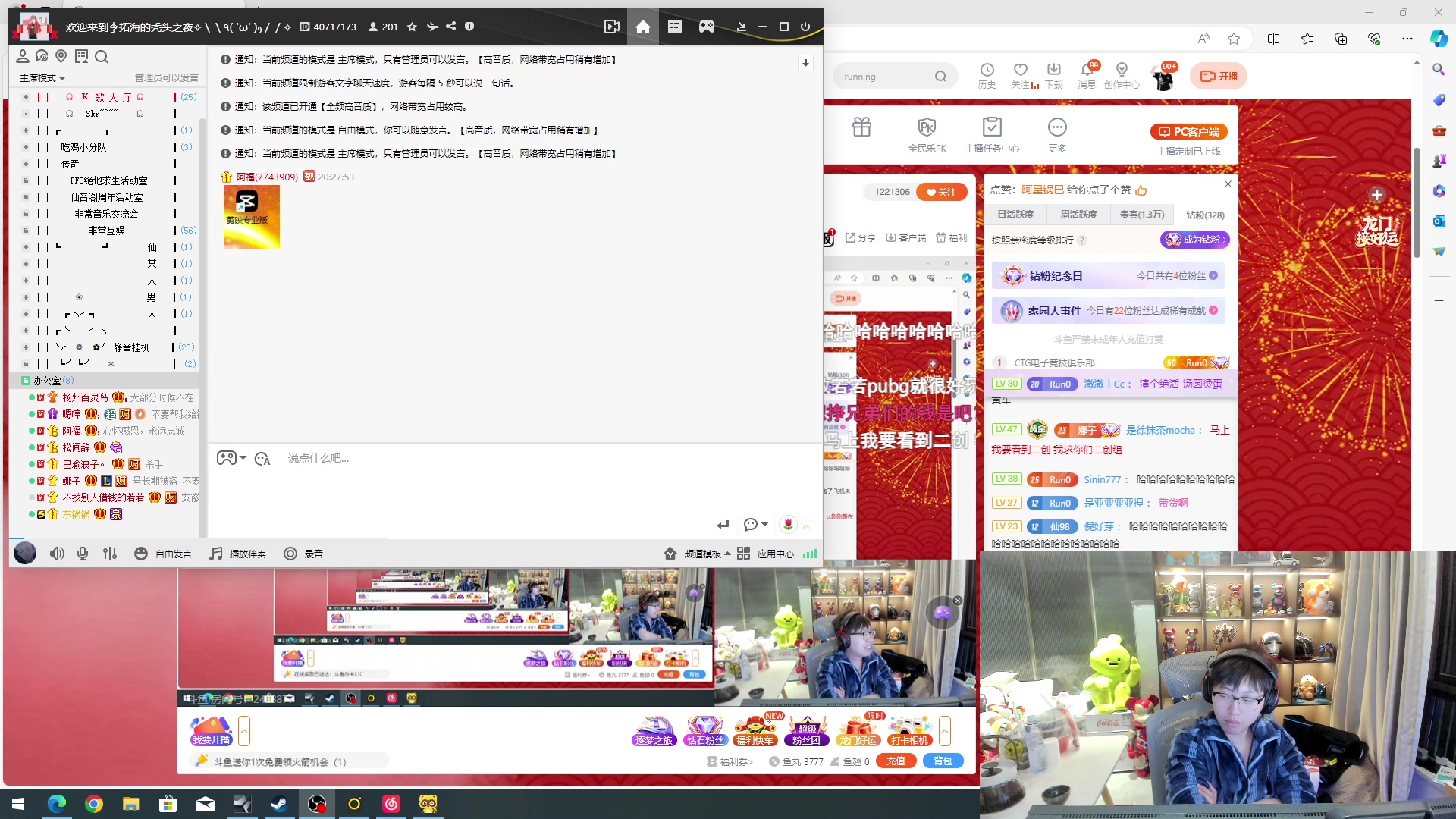Switch to the 钻粉(328) tab

pyautogui.click(x=1204, y=215)
